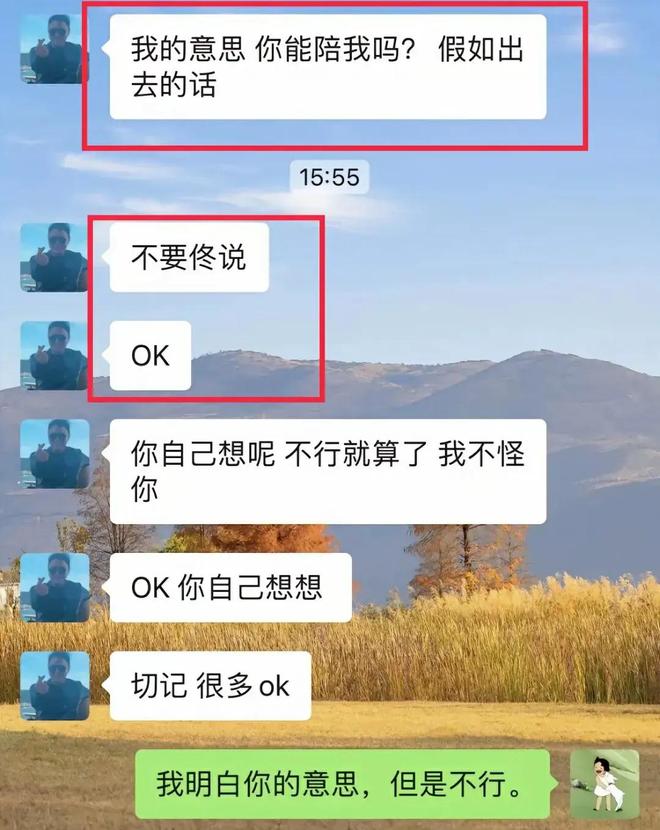Select the avatar next to '你自己想呢 不行就算了'
Image resolution: width=660 pixels, height=830 pixels.
click(x=54, y=454)
